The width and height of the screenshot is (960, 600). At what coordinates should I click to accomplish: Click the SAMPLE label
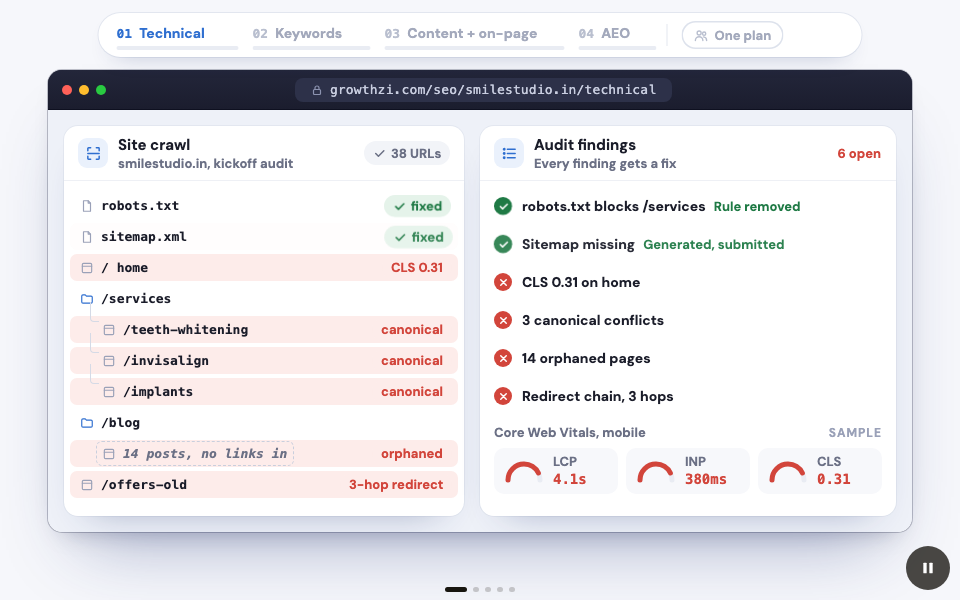[855, 433]
